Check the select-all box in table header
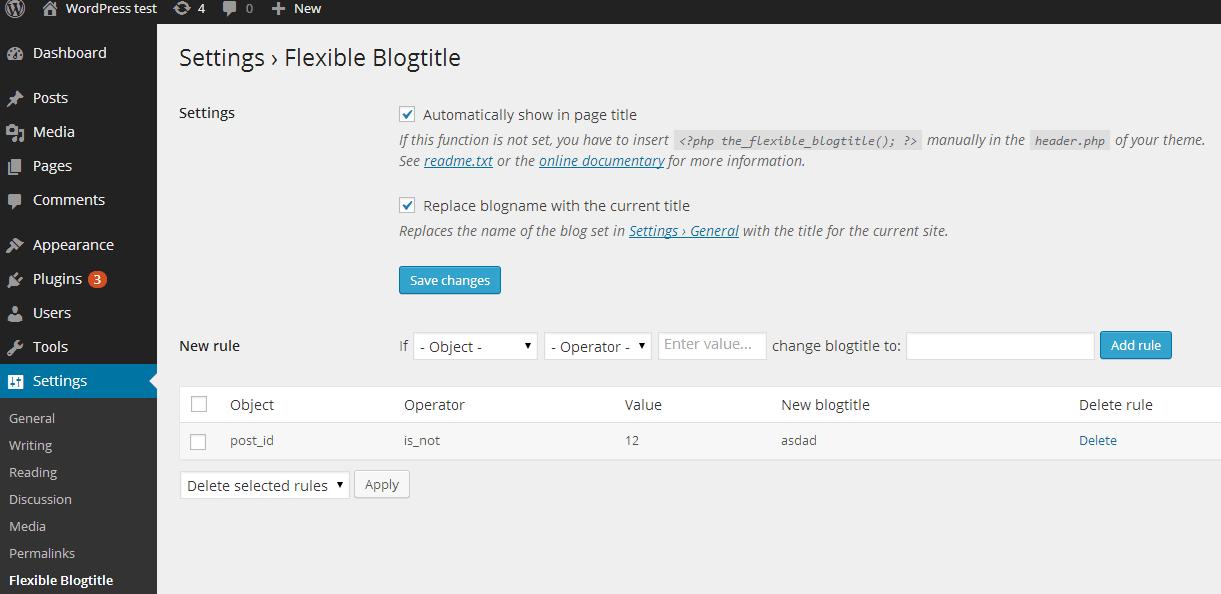 199,404
